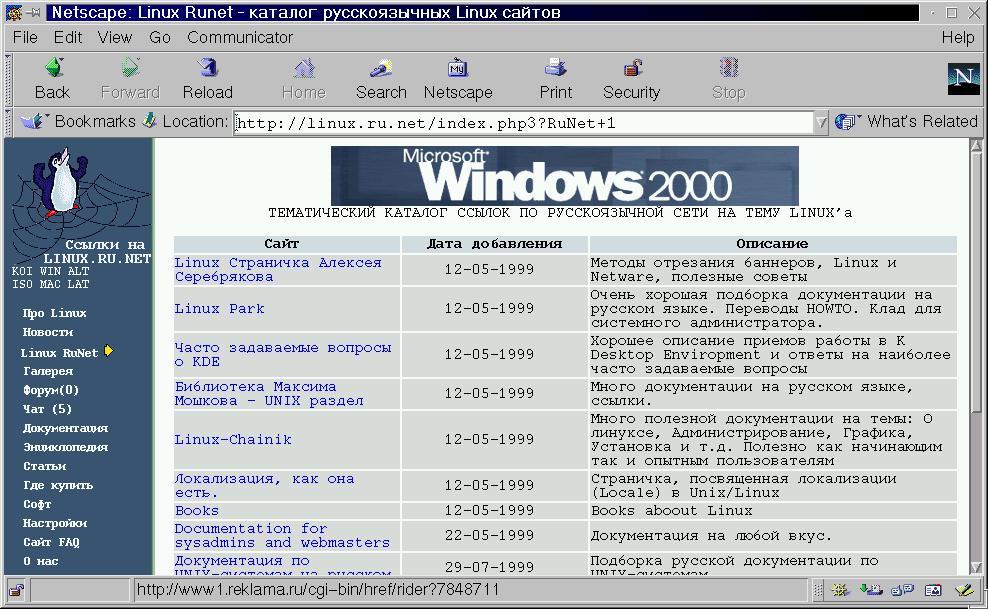Open the View menu
Image resolution: width=988 pixels, height=609 pixels.
[115, 37]
